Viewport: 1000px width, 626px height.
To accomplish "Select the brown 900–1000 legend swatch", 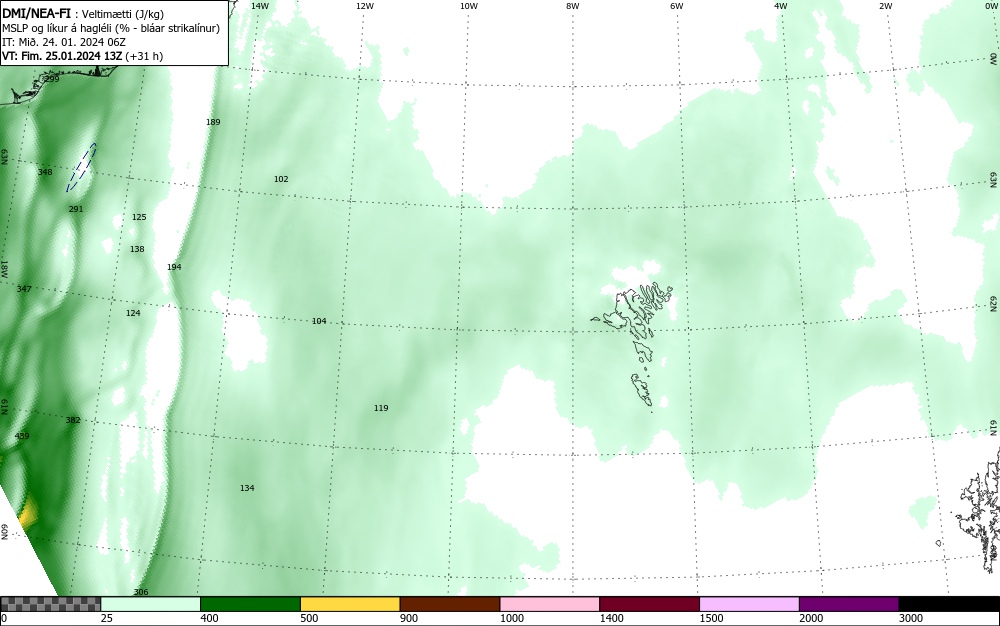I will click(x=450, y=604).
